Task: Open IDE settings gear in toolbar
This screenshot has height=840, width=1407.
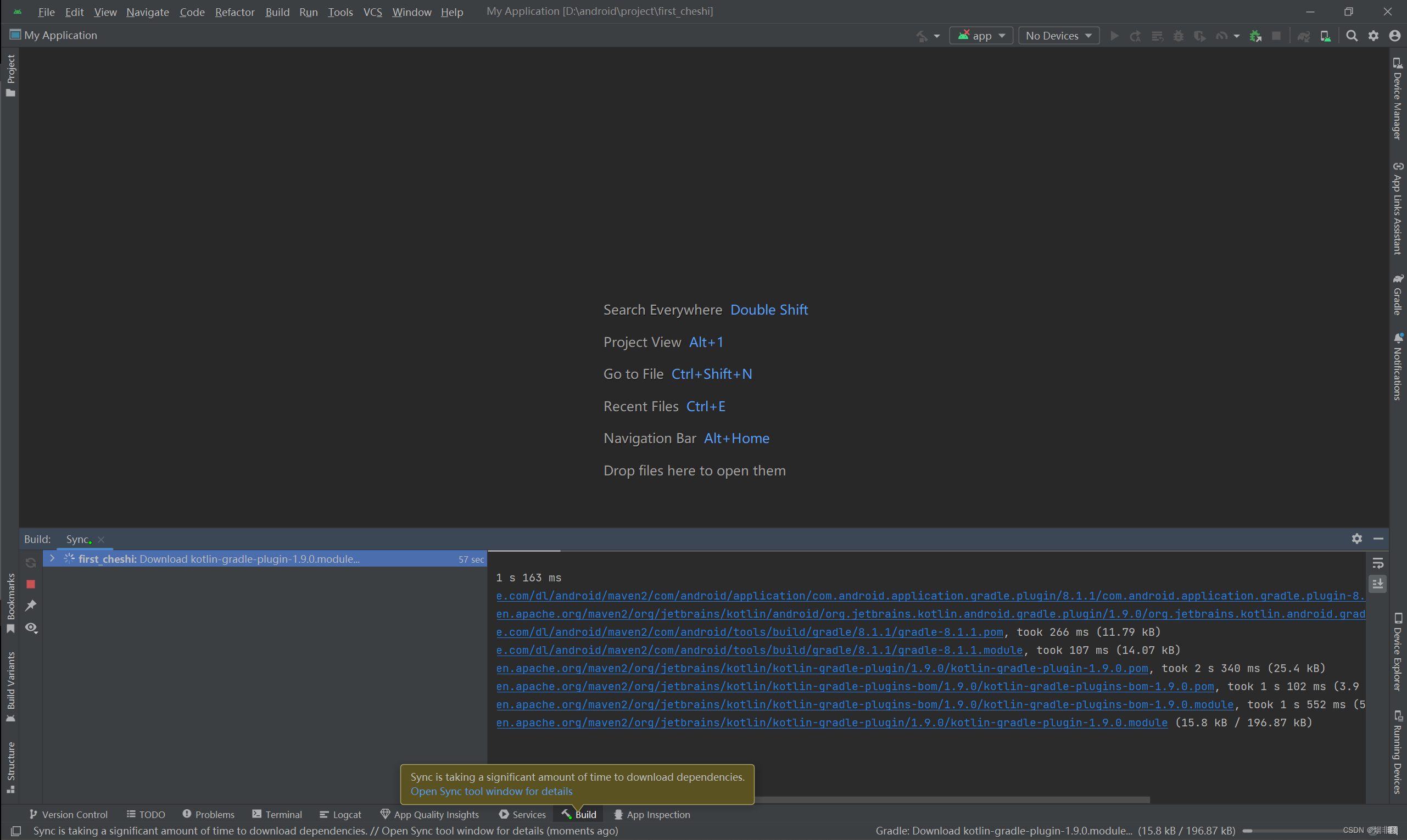Action: click(1374, 36)
